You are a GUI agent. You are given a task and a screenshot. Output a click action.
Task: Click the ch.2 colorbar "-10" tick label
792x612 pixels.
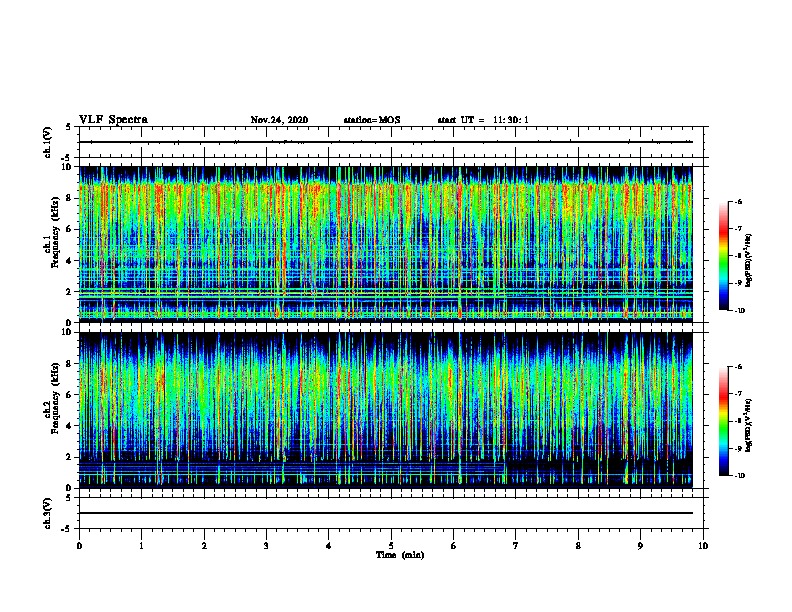click(739, 476)
